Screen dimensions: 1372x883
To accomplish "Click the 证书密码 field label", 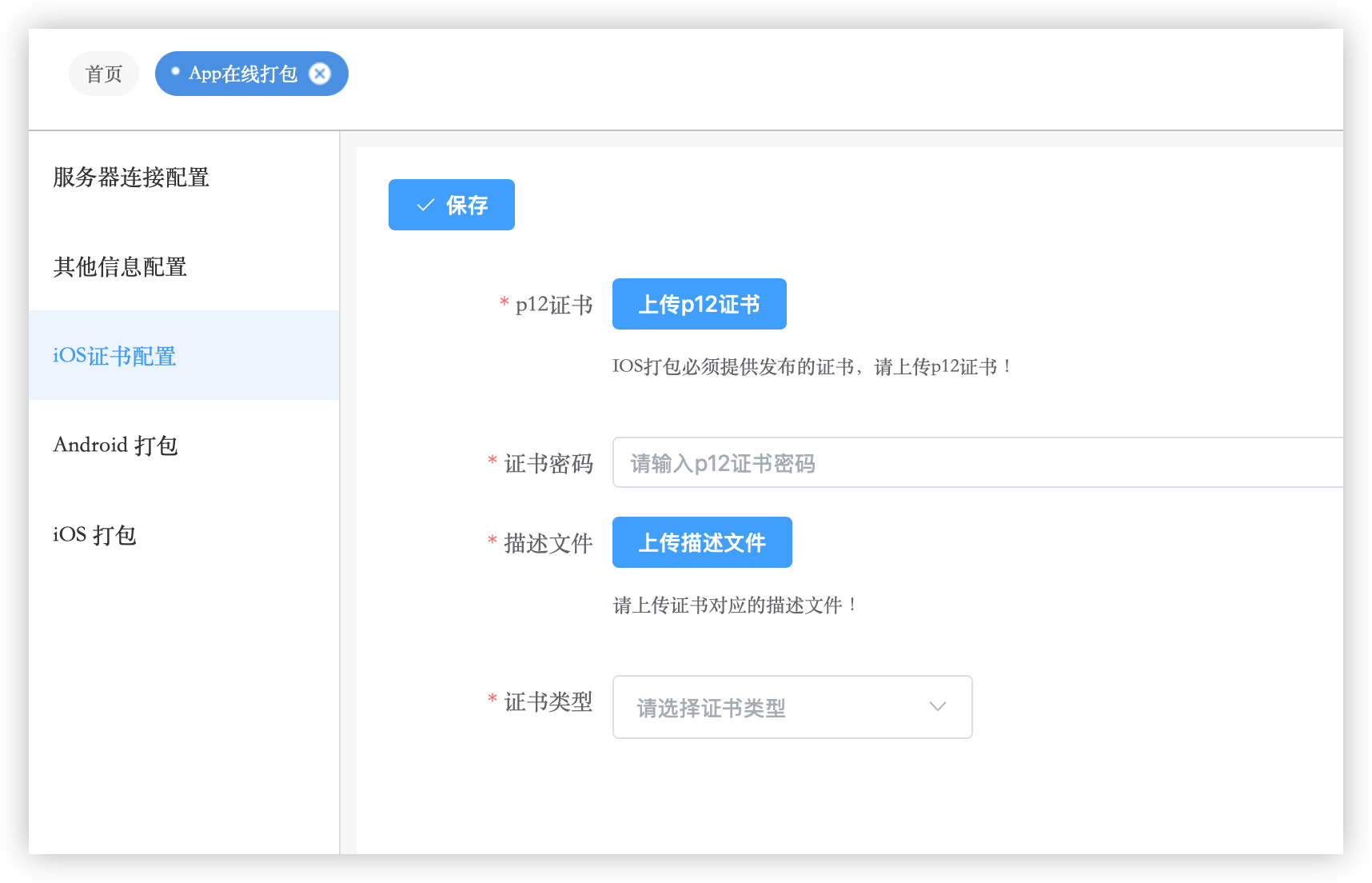I will click(548, 463).
